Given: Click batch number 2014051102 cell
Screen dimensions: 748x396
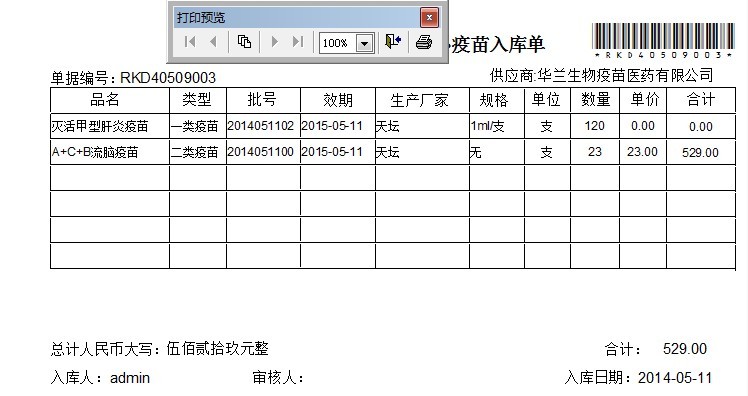Looking at the screenshot, I should [263, 126].
